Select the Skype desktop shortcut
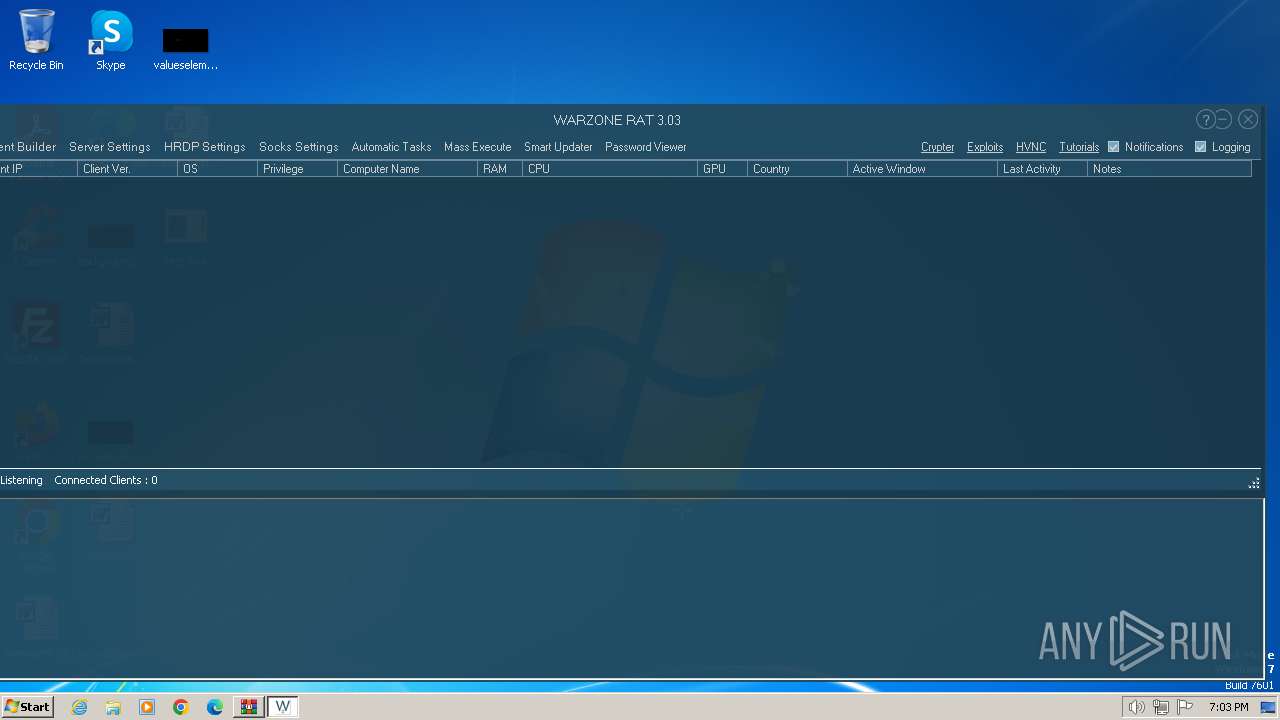The width and height of the screenshot is (1280, 720). point(111,40)
